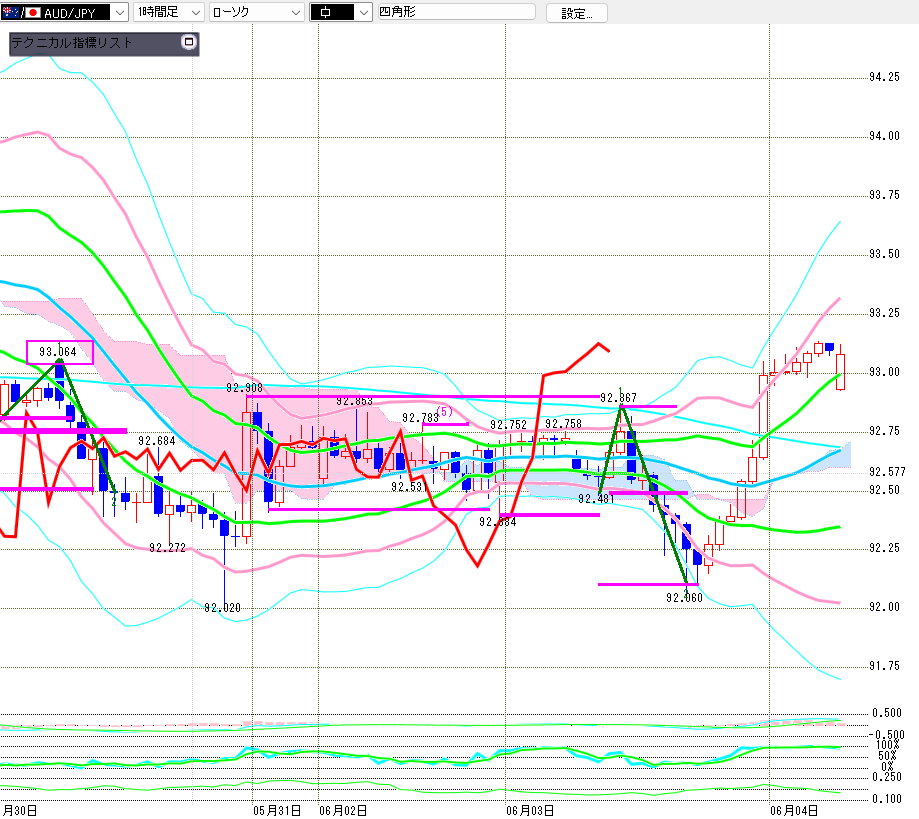This screenshot has width=919, height=819.
Task: Click the magenta (5) wave label
Action: point(445,411)
